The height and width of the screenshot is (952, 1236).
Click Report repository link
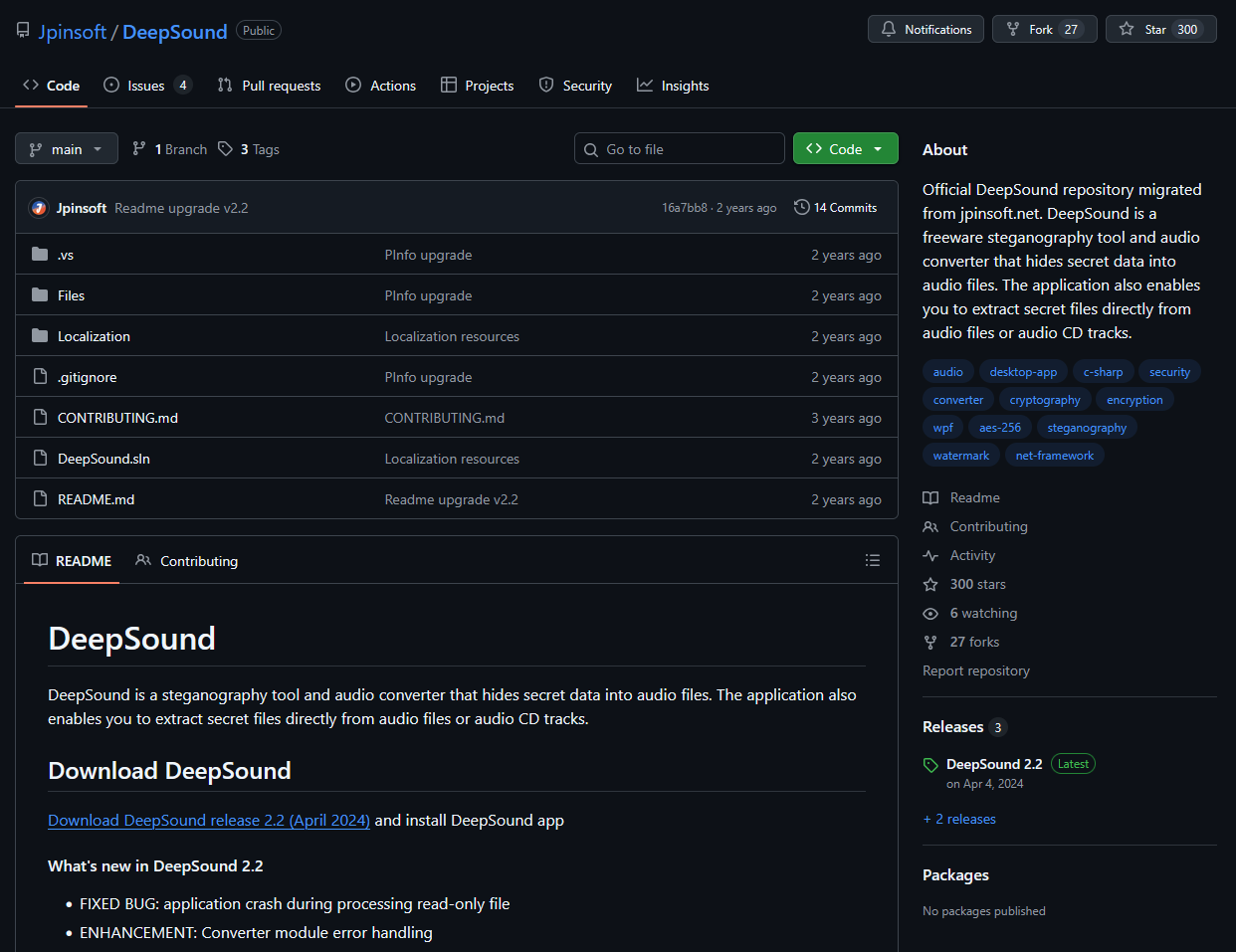point(976,670)
